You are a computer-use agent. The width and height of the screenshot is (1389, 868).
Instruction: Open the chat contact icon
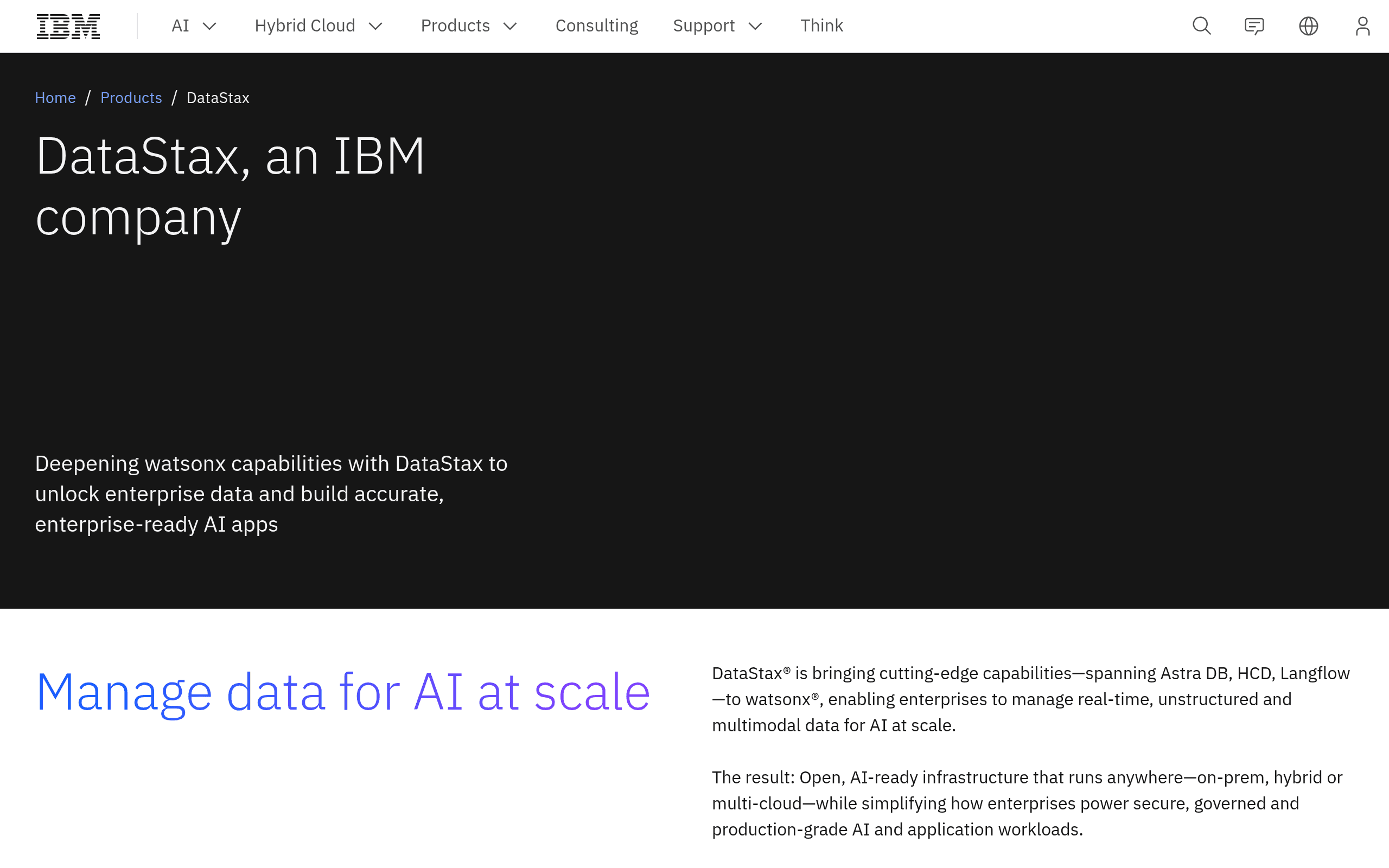(1254, 26)
